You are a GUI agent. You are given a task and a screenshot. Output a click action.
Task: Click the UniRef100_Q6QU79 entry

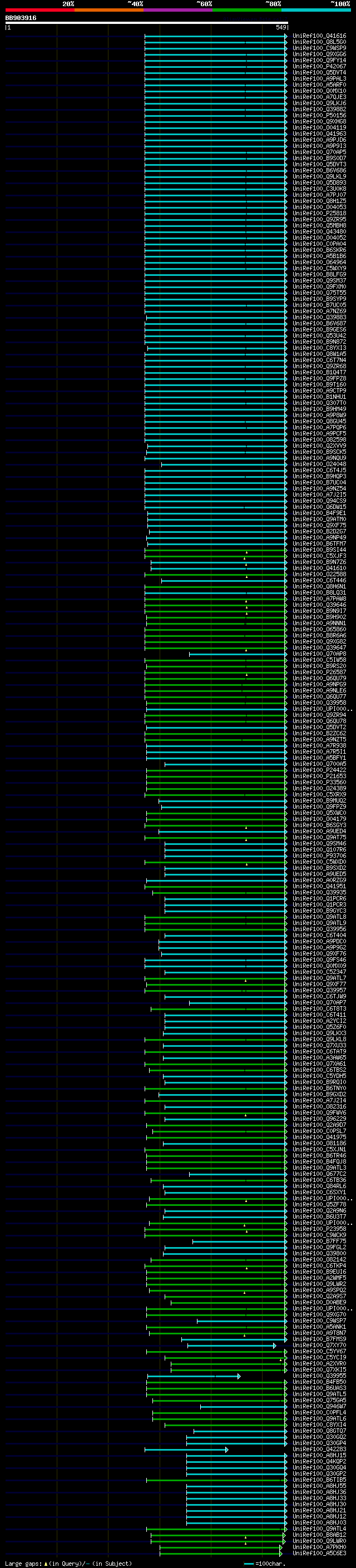coord(319,678)
